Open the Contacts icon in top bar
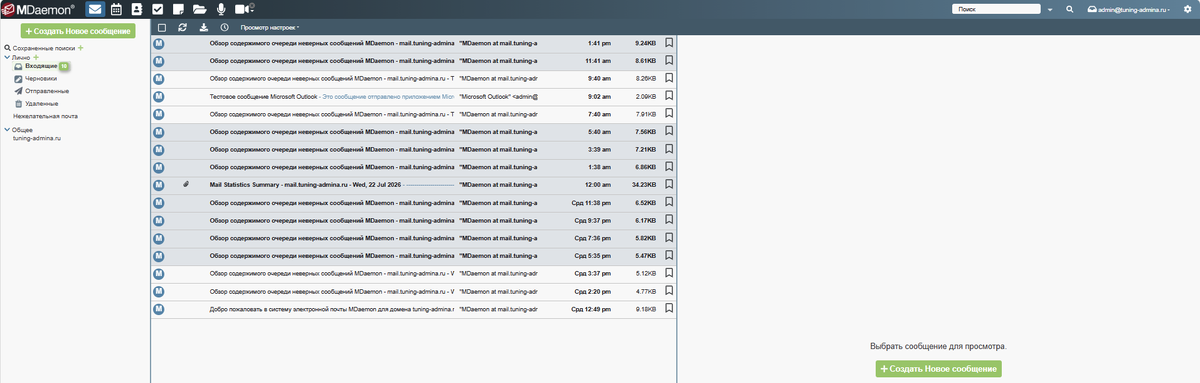Image resolution: width=1200 pixels, height=383 pixels. 137,9
